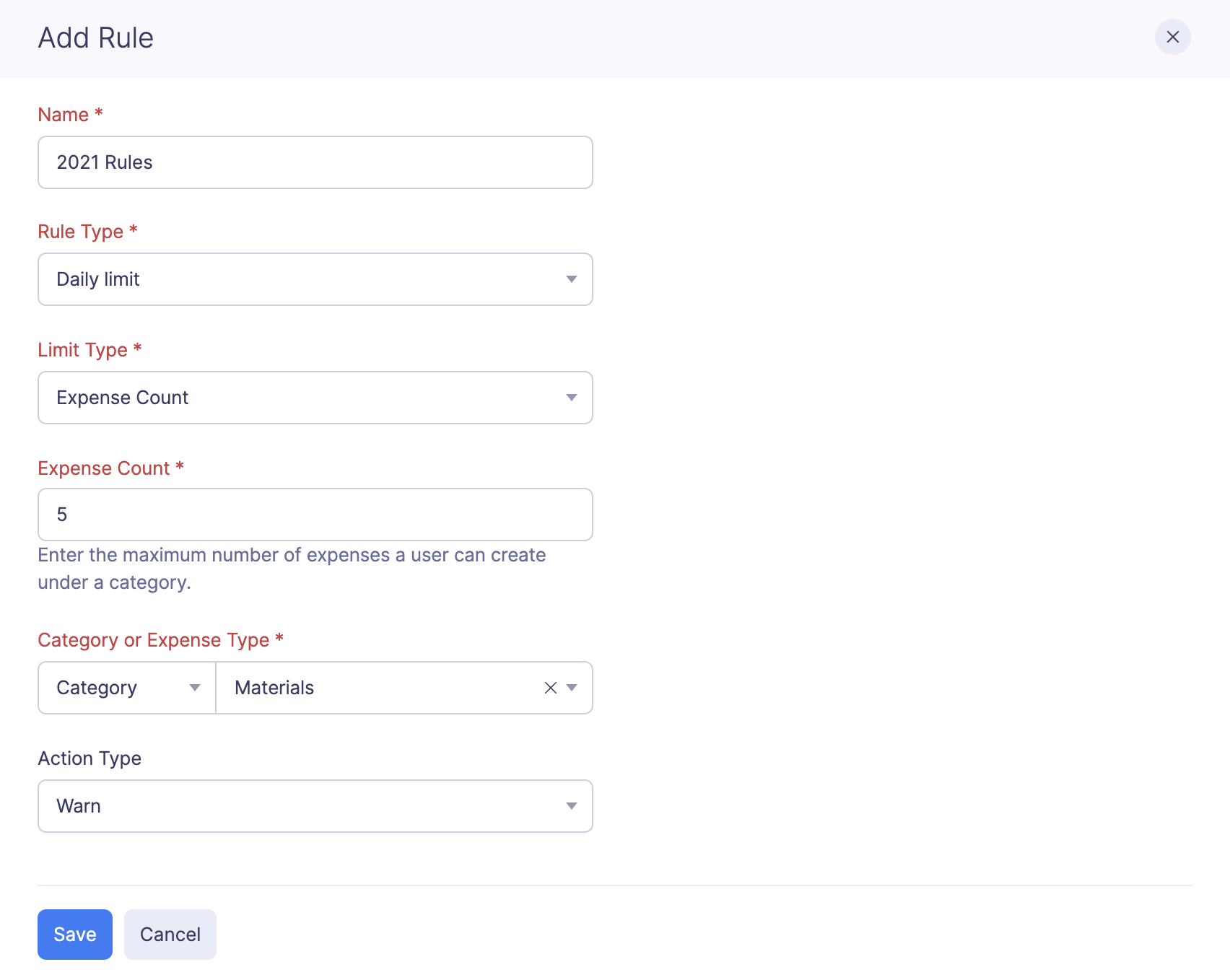The height and width of the screenshot is (980, 1230).
Task: Click the Action Type label
Action: click(90, 758)
